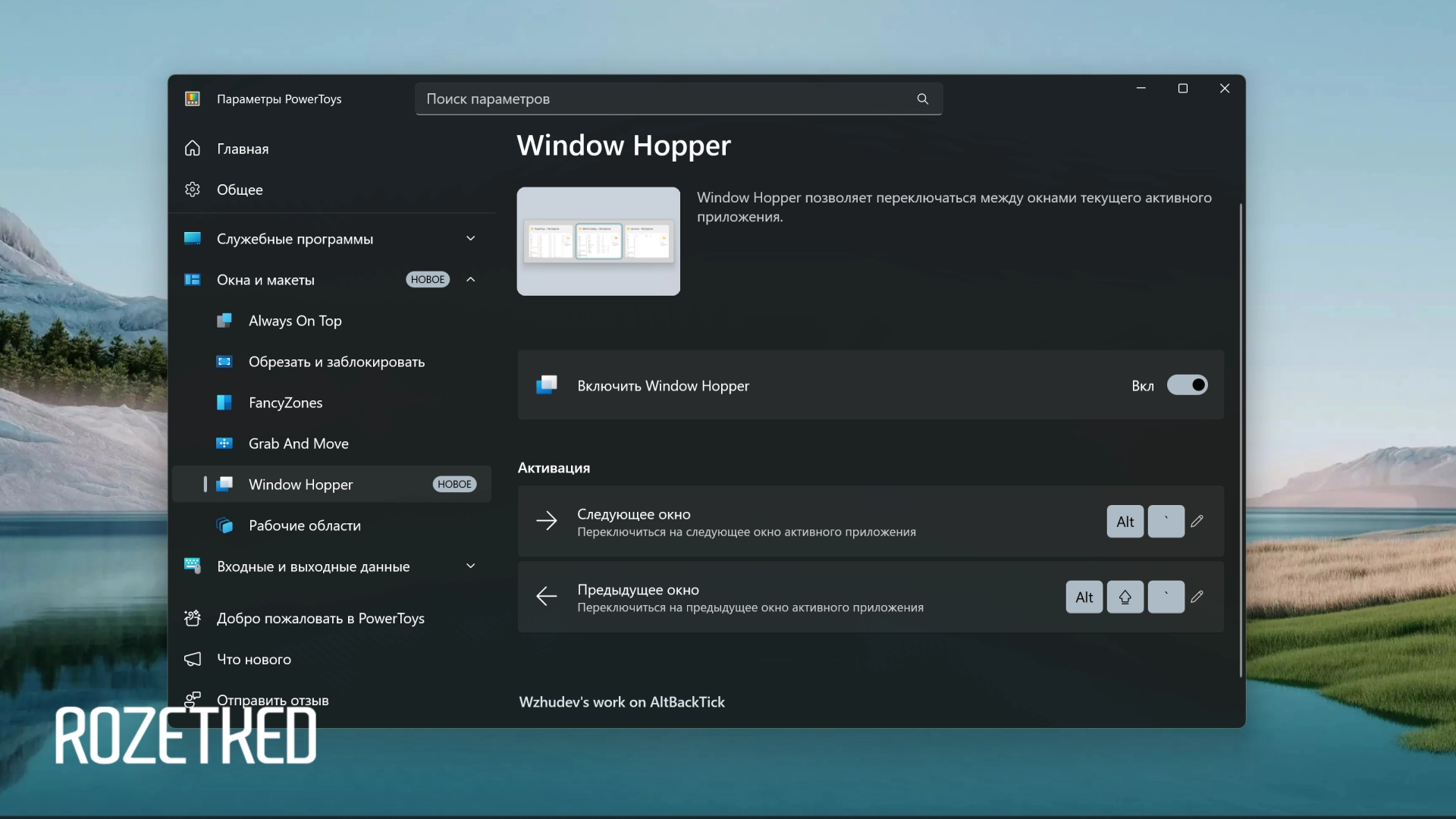Click the Home house icon
The width and height of the screenshot is (1456, 819).
[x=193, y=148]
